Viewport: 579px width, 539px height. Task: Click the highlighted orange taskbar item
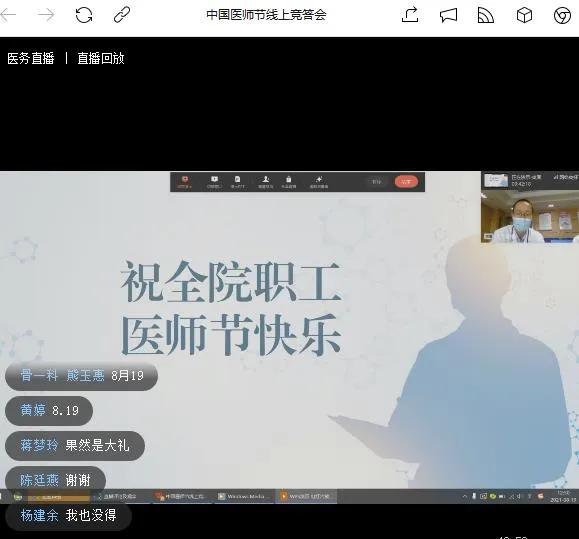(58, 498)
